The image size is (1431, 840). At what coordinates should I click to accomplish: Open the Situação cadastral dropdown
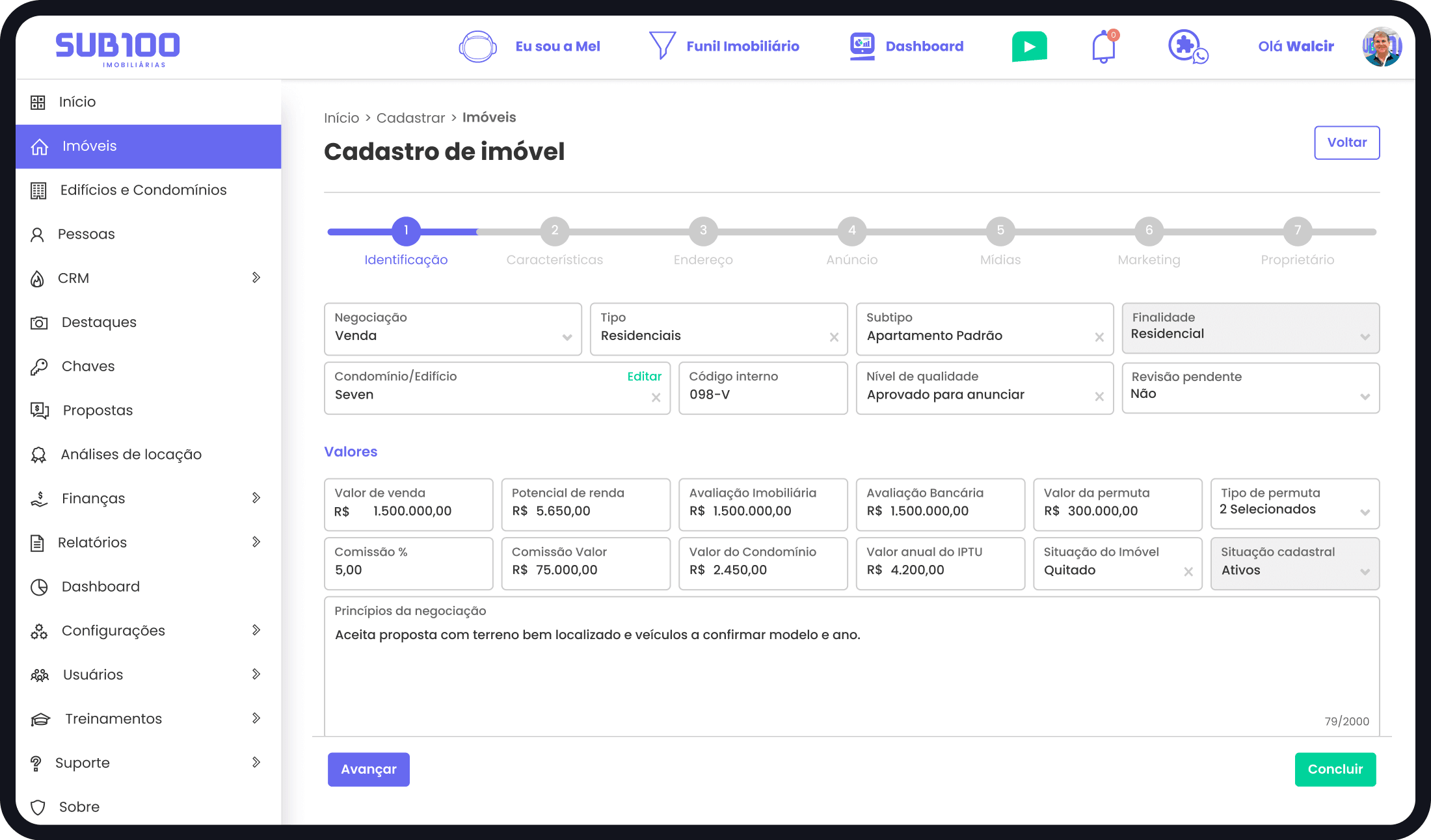click(x=1294, y=564)
